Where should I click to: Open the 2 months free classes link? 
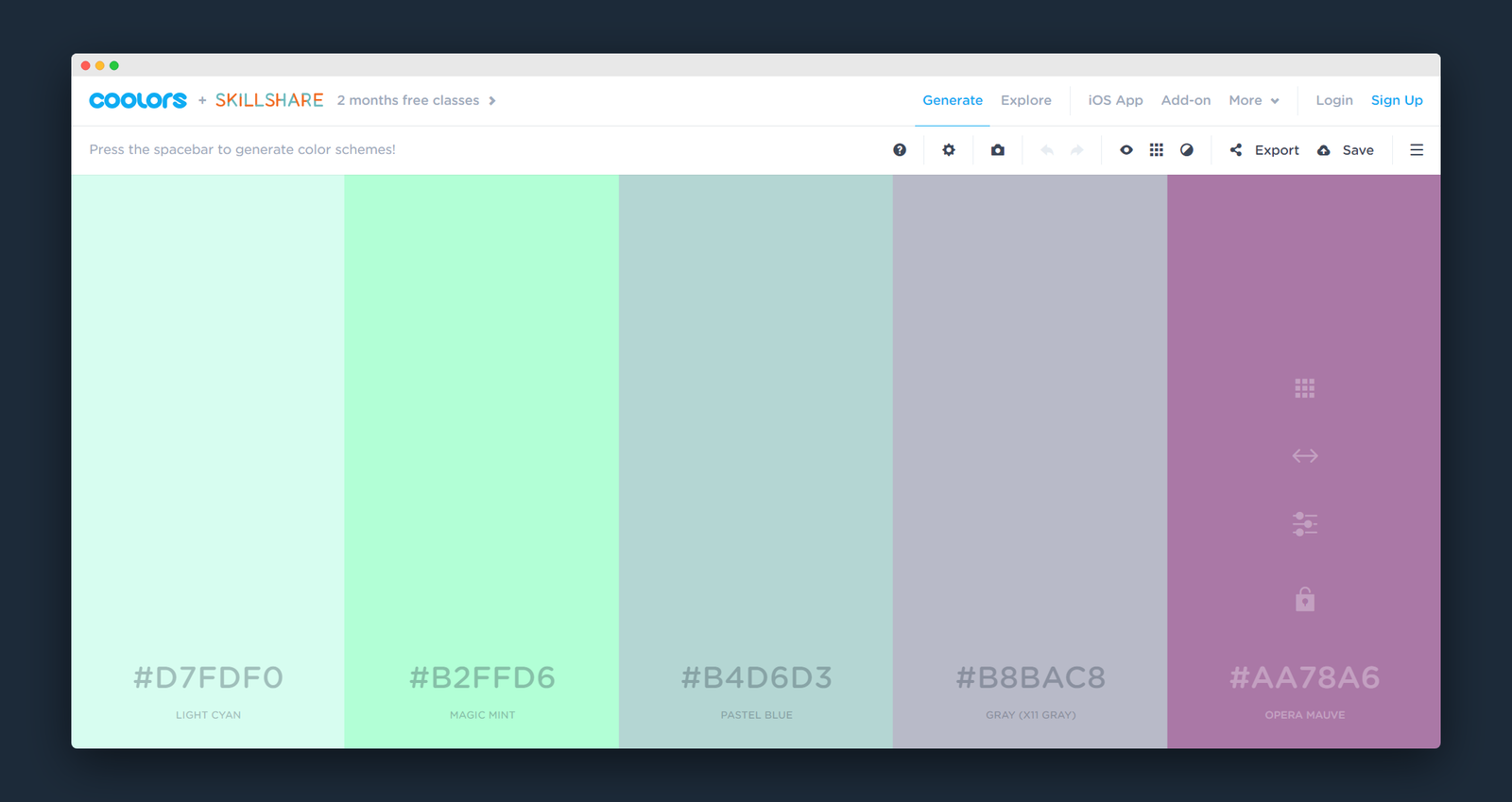(x=408, y=100)
